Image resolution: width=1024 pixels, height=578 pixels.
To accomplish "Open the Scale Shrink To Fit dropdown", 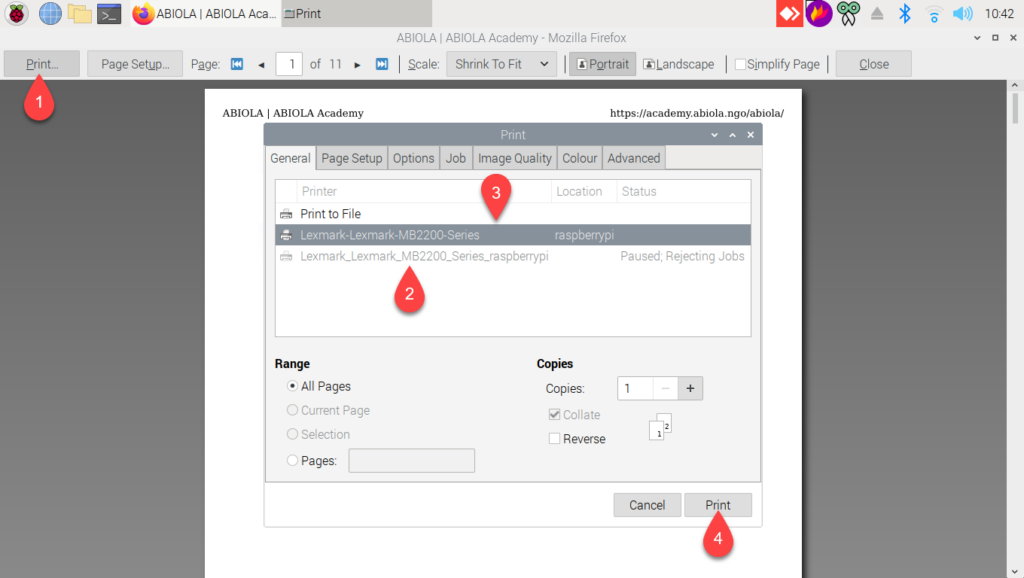I will pyautogui.click(x=502, y=64).
